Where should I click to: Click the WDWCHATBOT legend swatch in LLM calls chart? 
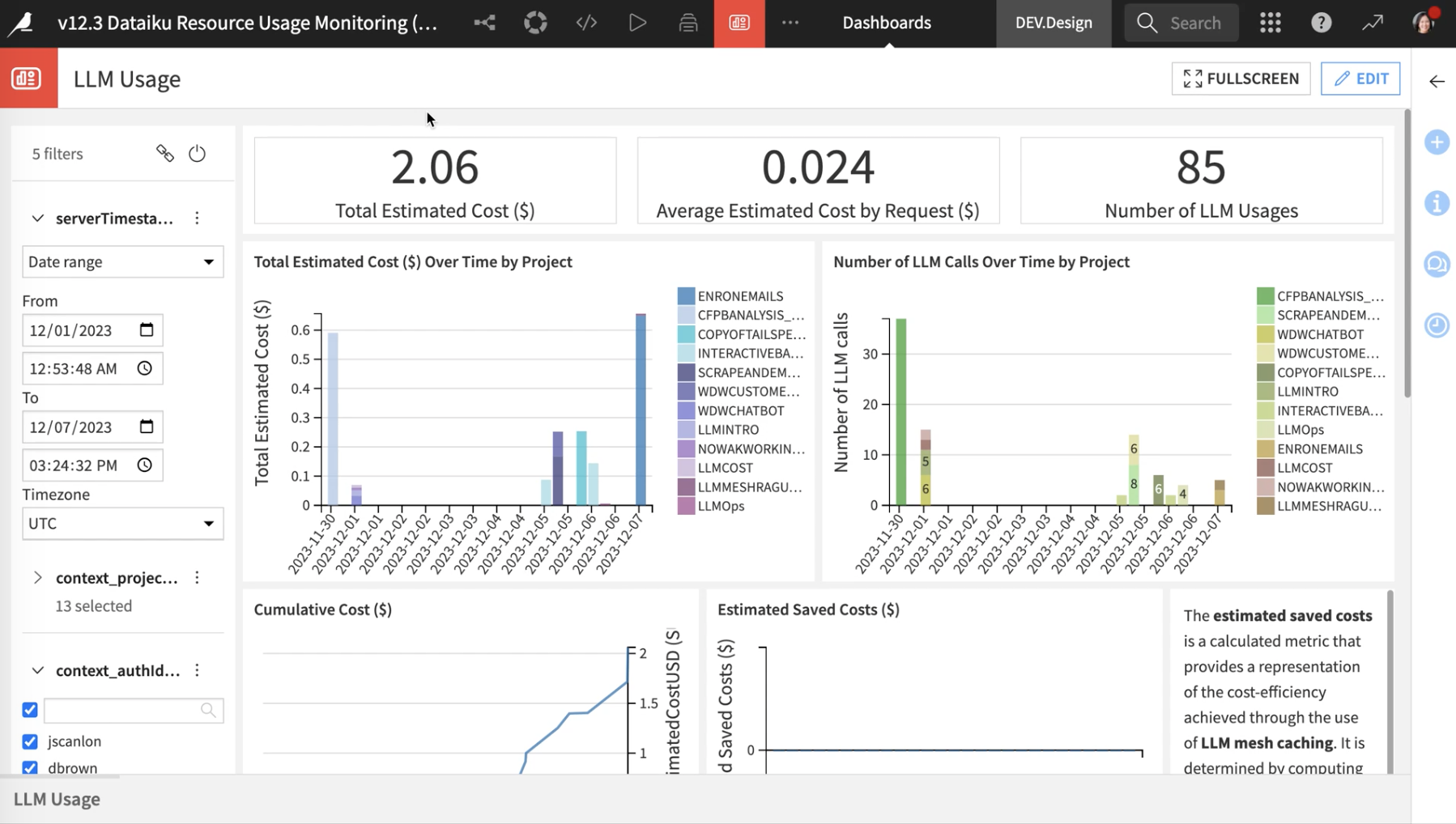click(1266, 334)
